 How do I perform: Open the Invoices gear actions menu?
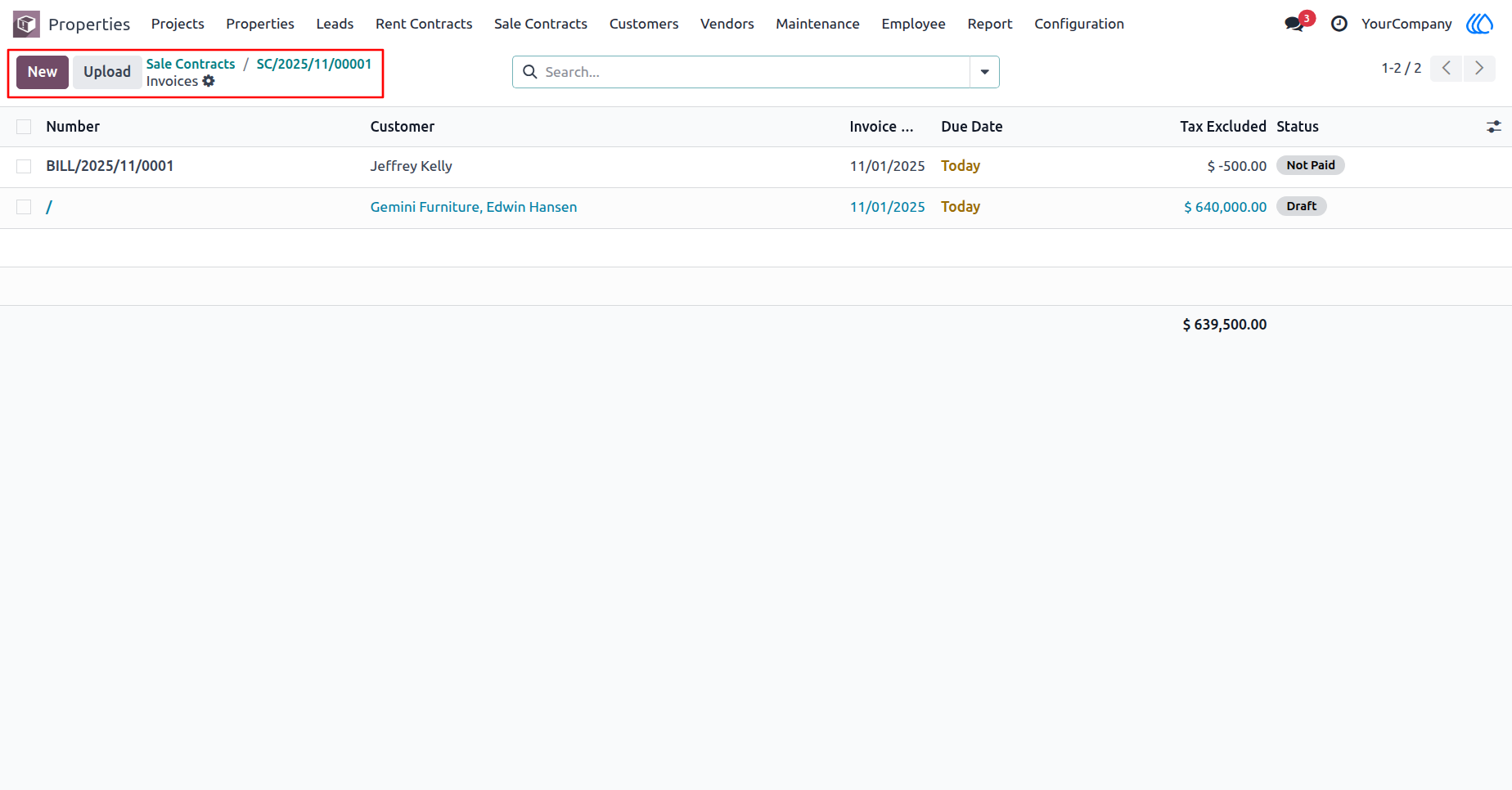[x=209, y=81]
